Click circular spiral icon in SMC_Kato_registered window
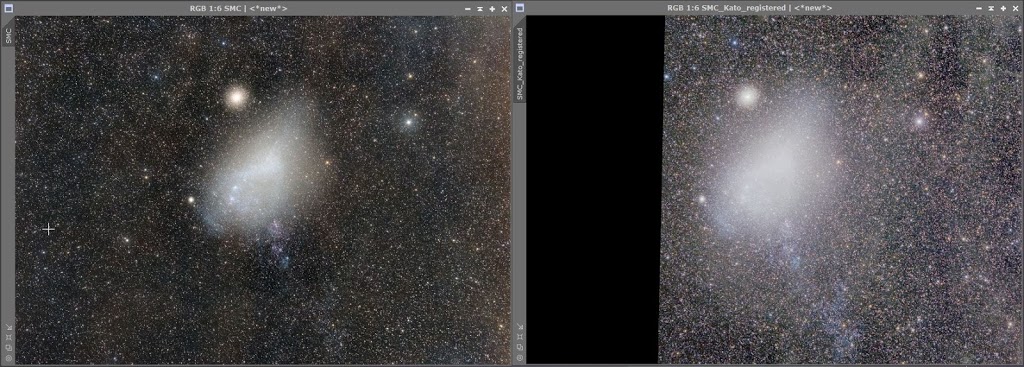Screen dimensions: 1024x367 [x=520, y=358]
